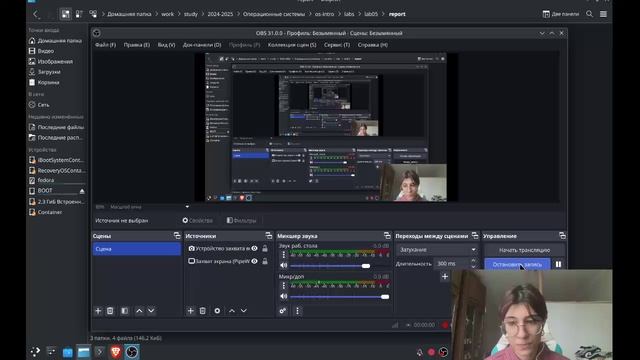The height and width of the screenshot is (360, 640).
Task: Open application launcher on taskbar
Action: 35,352
